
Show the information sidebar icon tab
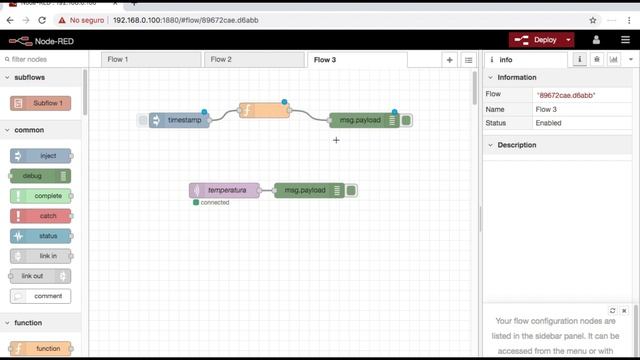579,60
